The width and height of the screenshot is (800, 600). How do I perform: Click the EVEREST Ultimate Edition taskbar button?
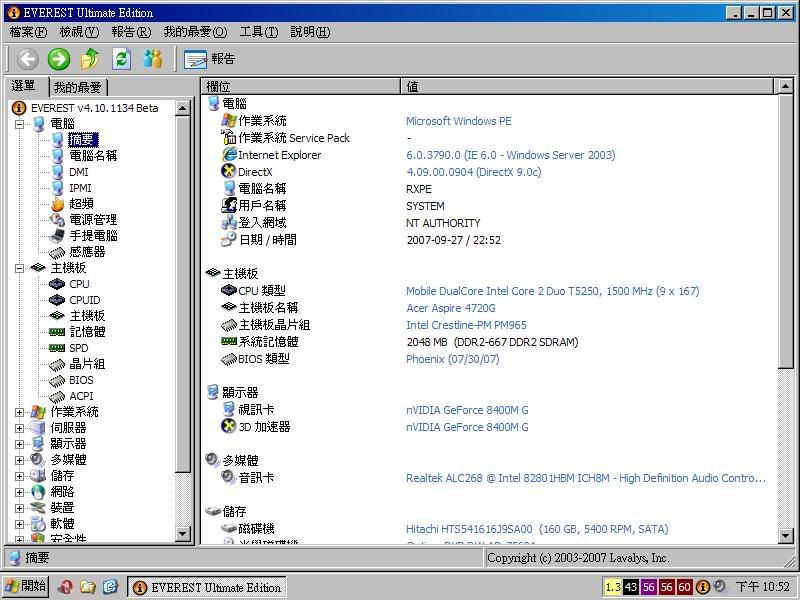click(206, 588)
